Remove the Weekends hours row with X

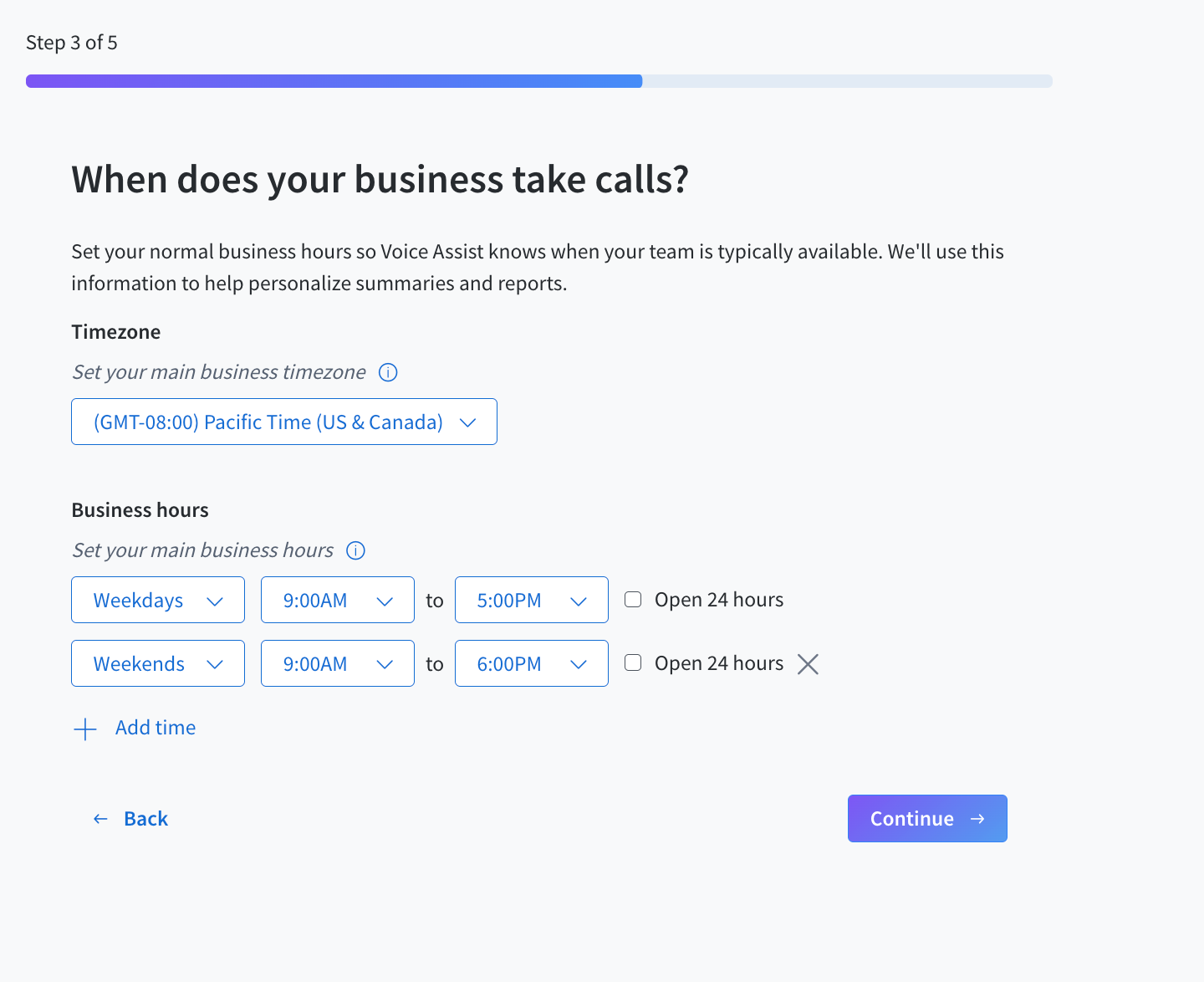click(x=808, y=664)
